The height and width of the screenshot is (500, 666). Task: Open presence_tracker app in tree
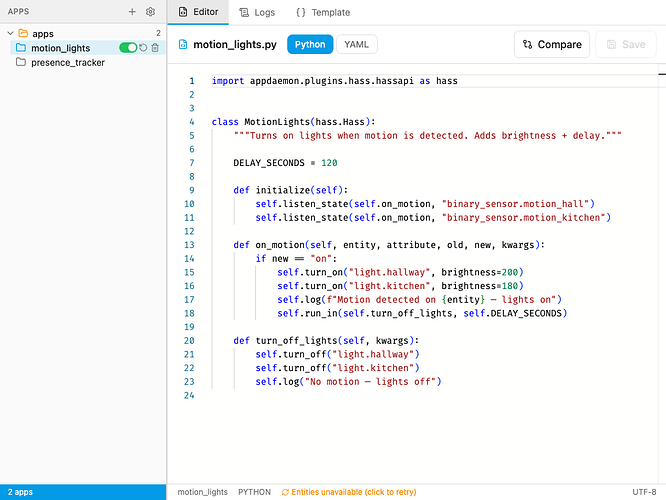(x=68, y=62)
